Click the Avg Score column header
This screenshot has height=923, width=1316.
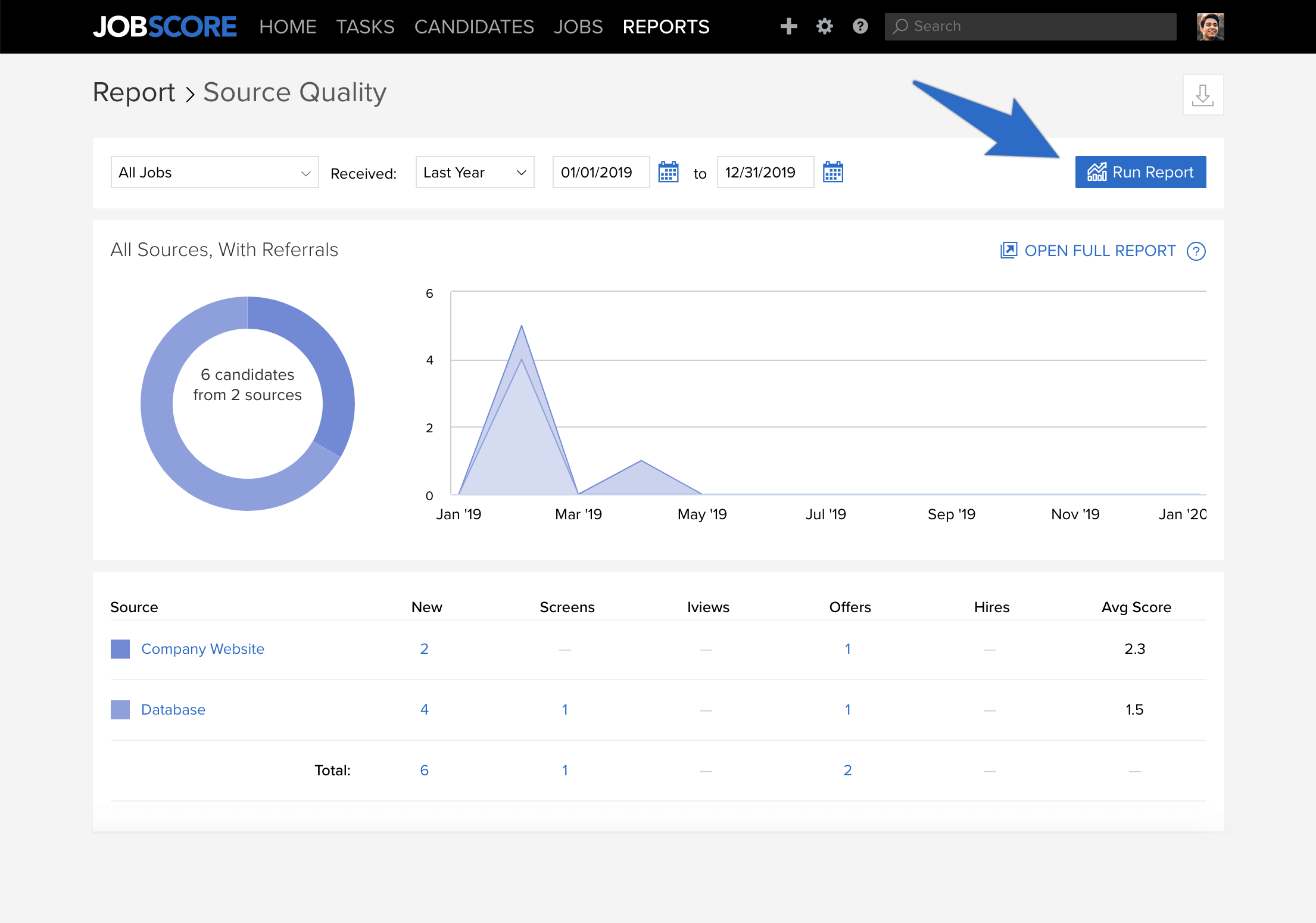(x=1136, y=607)
